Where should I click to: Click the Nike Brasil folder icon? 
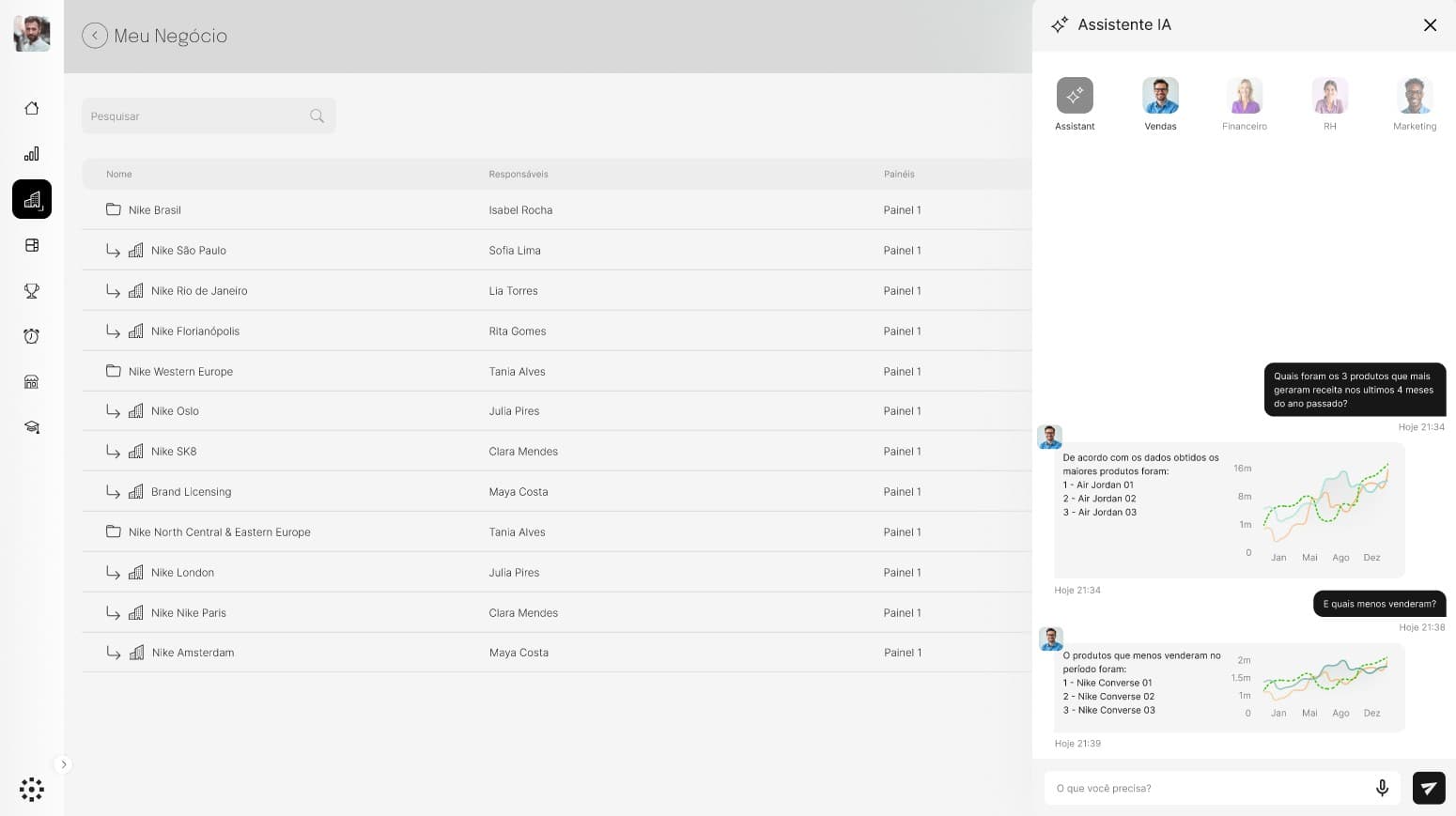pos(114,209)
